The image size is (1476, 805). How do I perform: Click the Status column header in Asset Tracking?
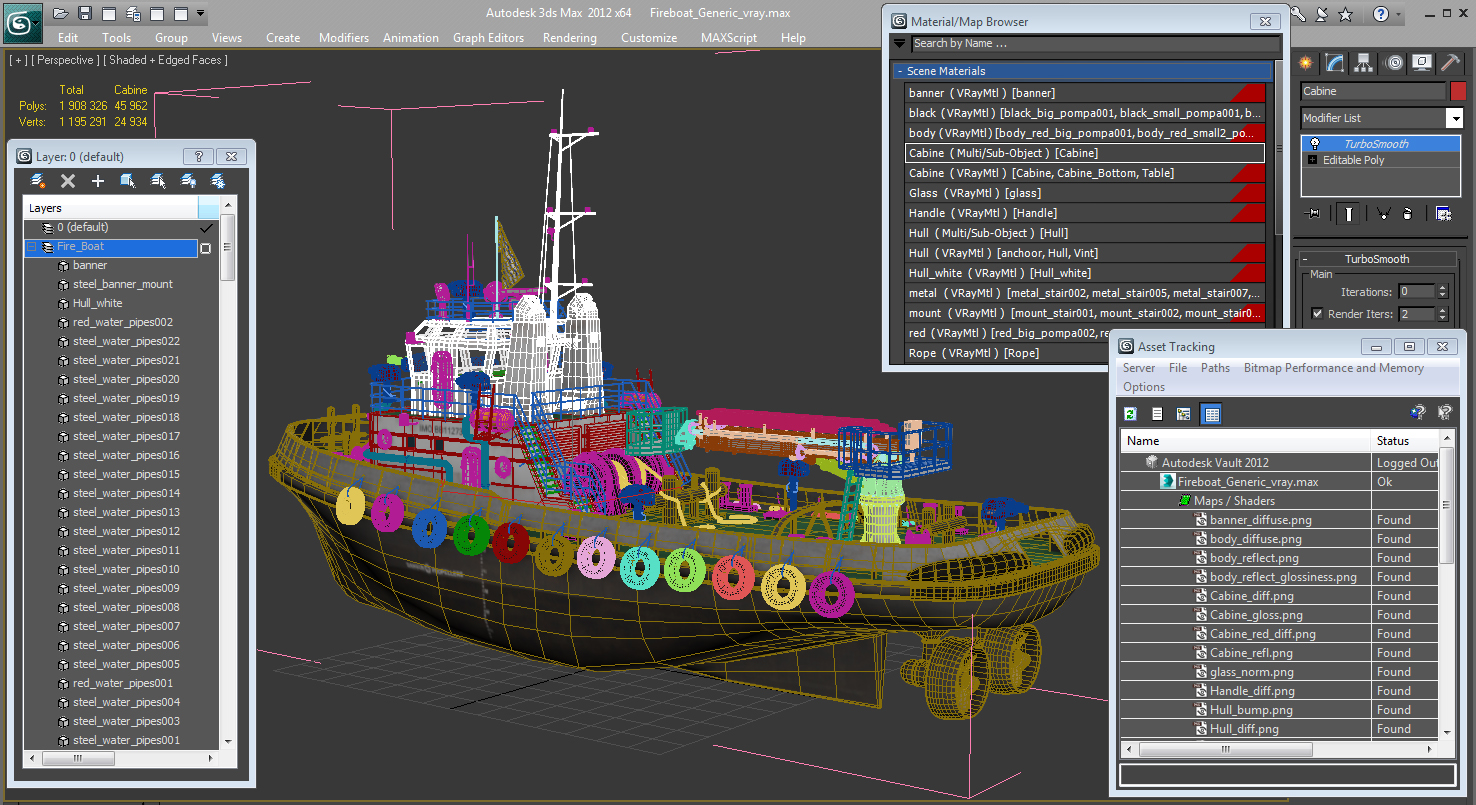pos(1405,441)
